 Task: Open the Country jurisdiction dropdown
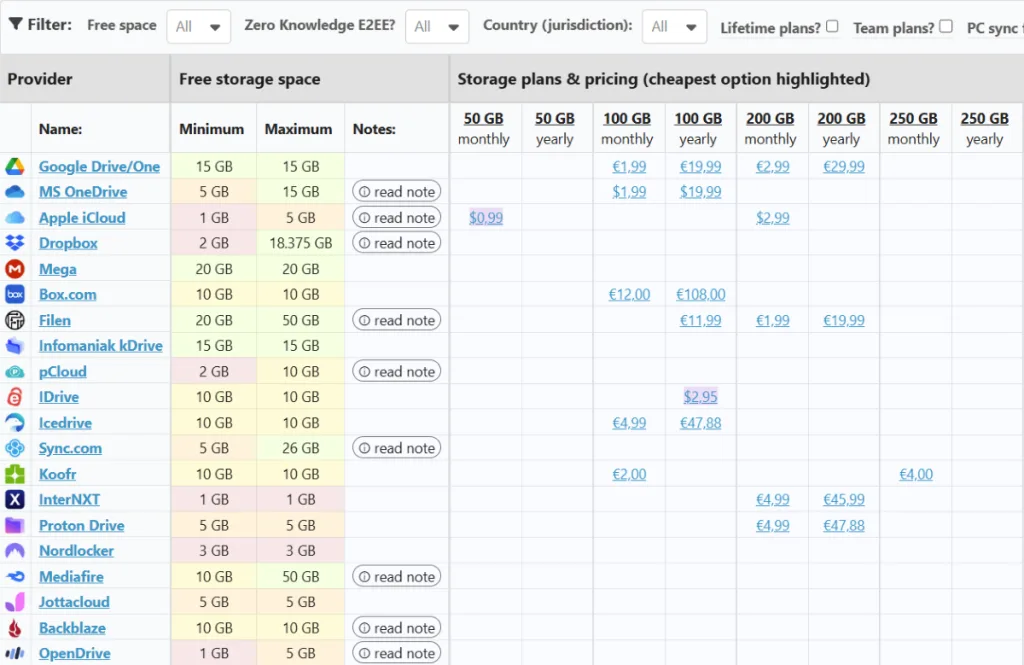675,27
